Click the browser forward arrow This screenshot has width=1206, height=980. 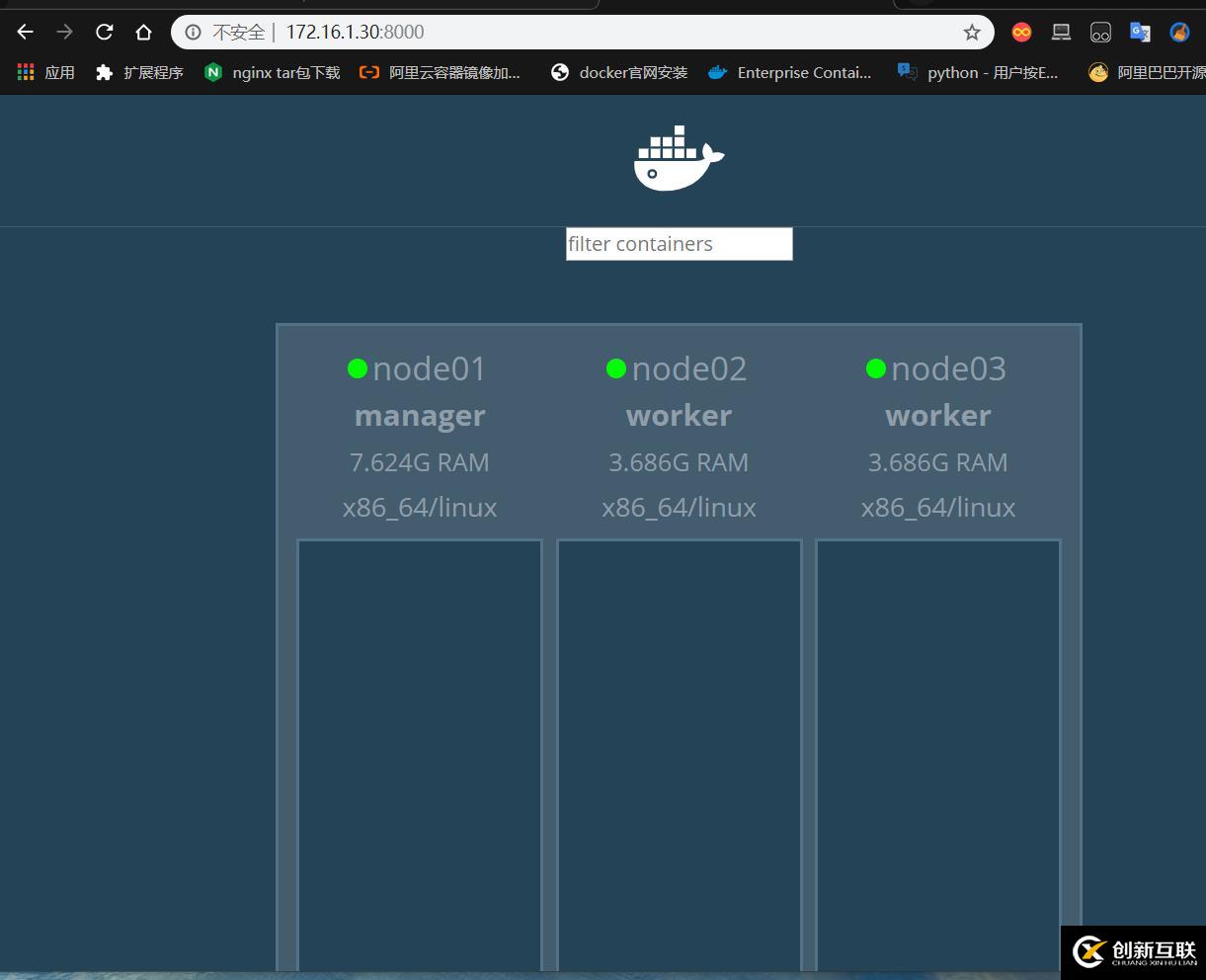point(65,33)
